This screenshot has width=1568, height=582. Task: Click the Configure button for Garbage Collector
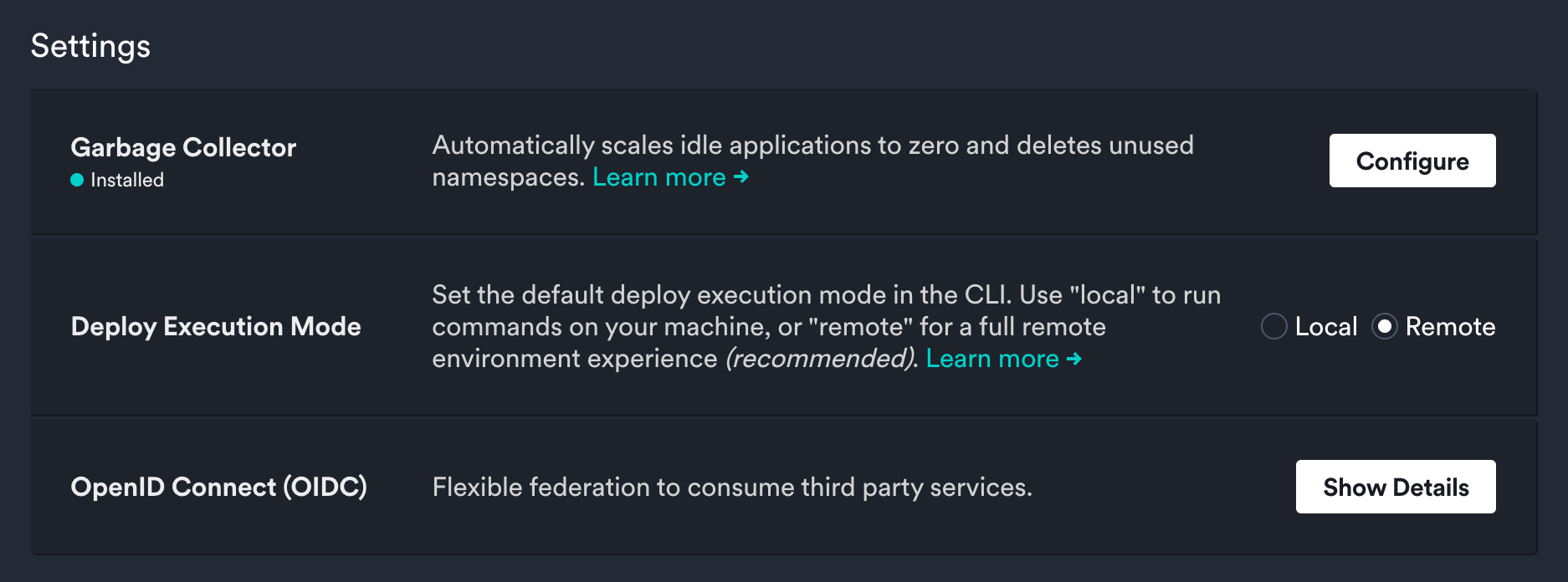1412,161
